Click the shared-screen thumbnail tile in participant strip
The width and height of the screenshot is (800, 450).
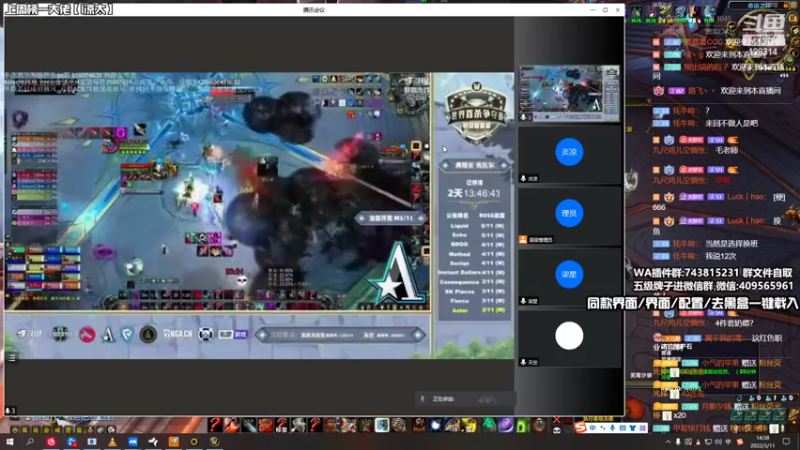click(569, 93)
